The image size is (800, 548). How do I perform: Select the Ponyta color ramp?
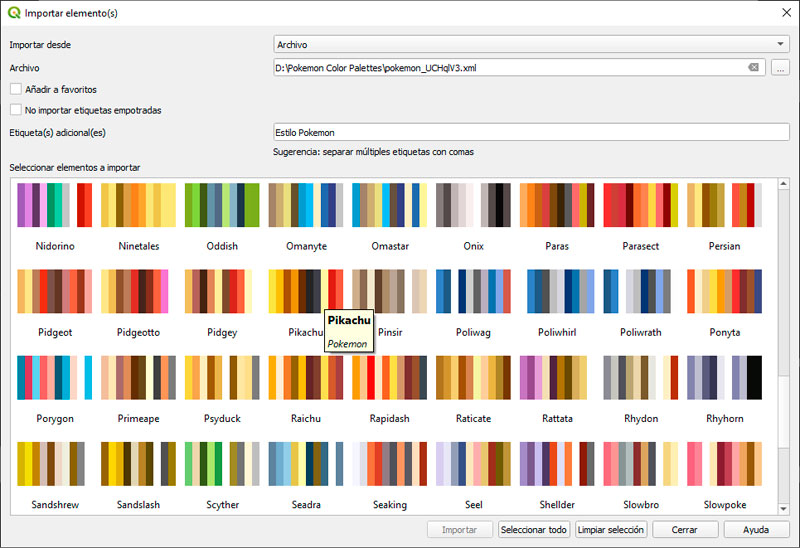(724, 291)
